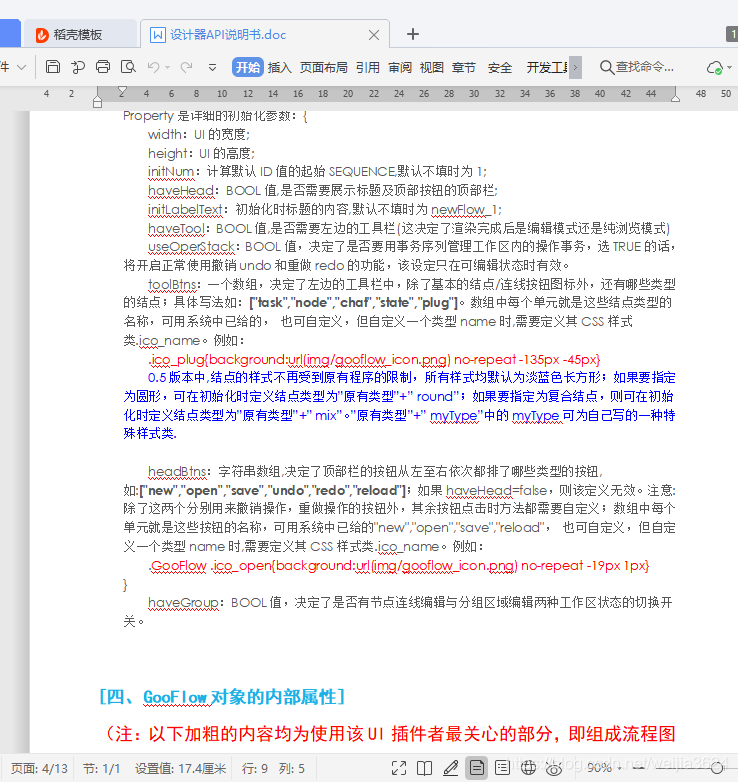Click the Undo arrow icon
The height and width of the screenshot is (782, 738).
tap(153, 67)
